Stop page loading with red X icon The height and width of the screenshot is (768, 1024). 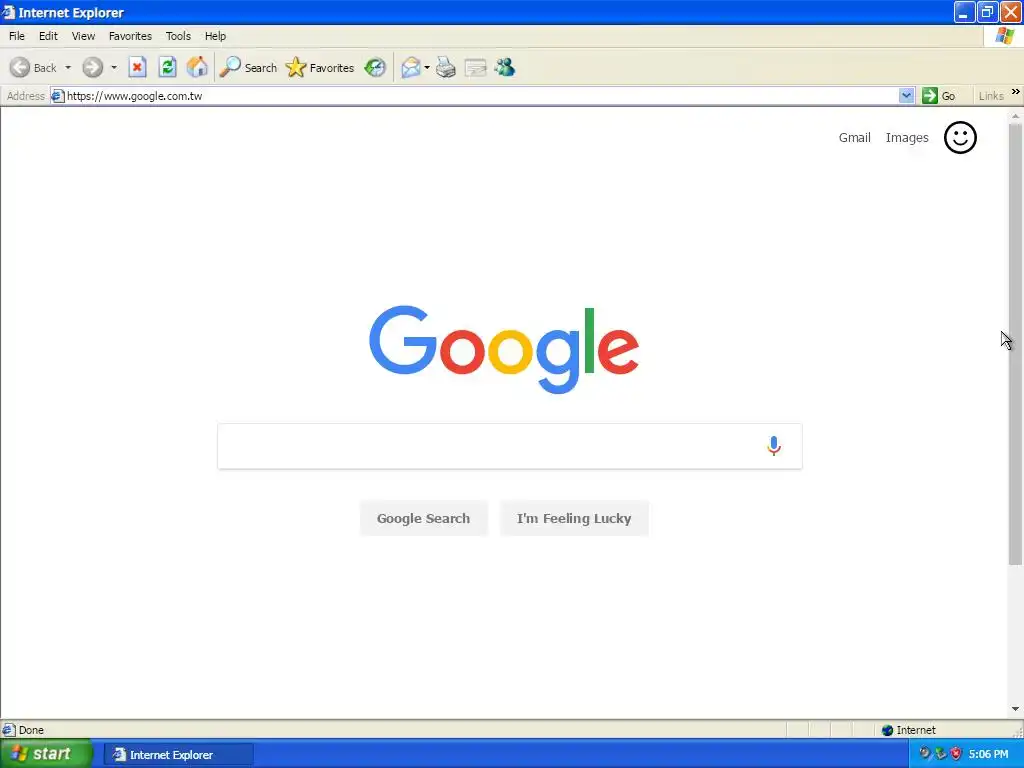pyautogui.click(x=137, y=67)
